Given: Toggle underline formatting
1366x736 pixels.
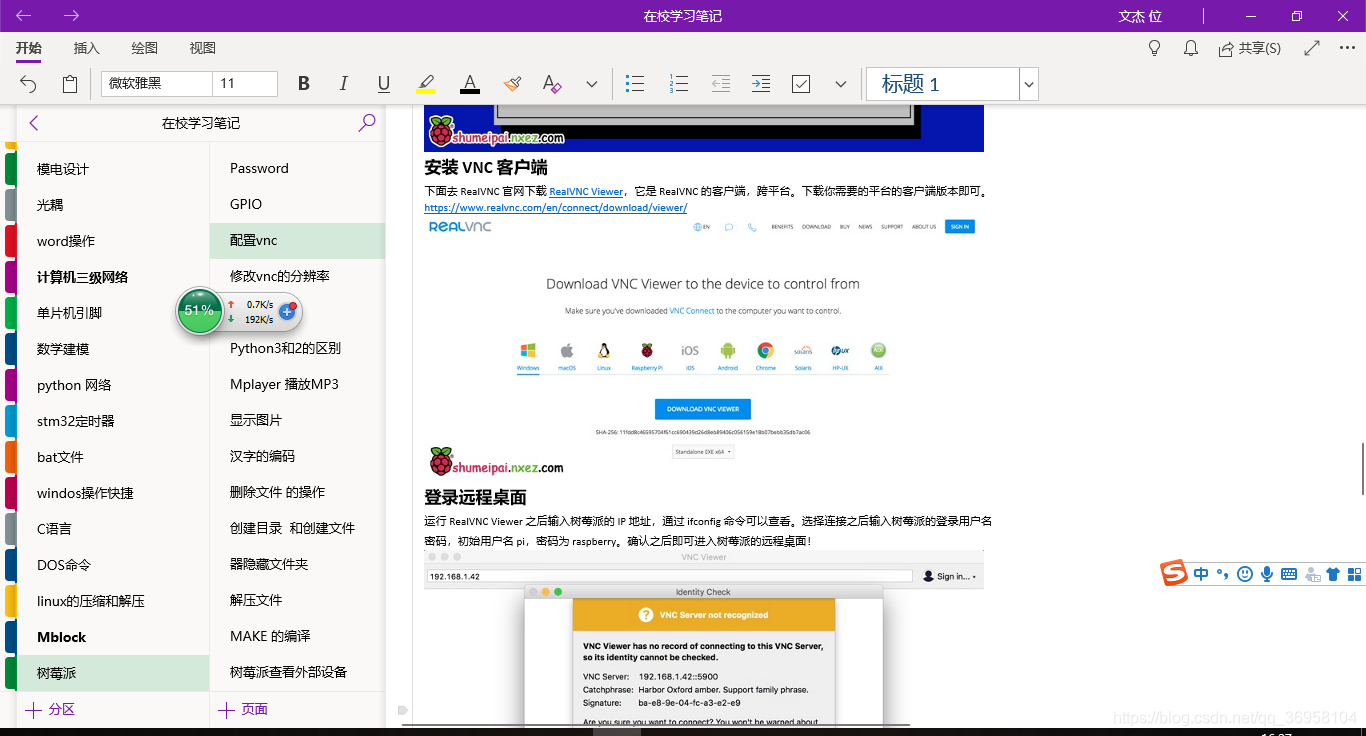Looking at the screenshot, I should [384, 84].
